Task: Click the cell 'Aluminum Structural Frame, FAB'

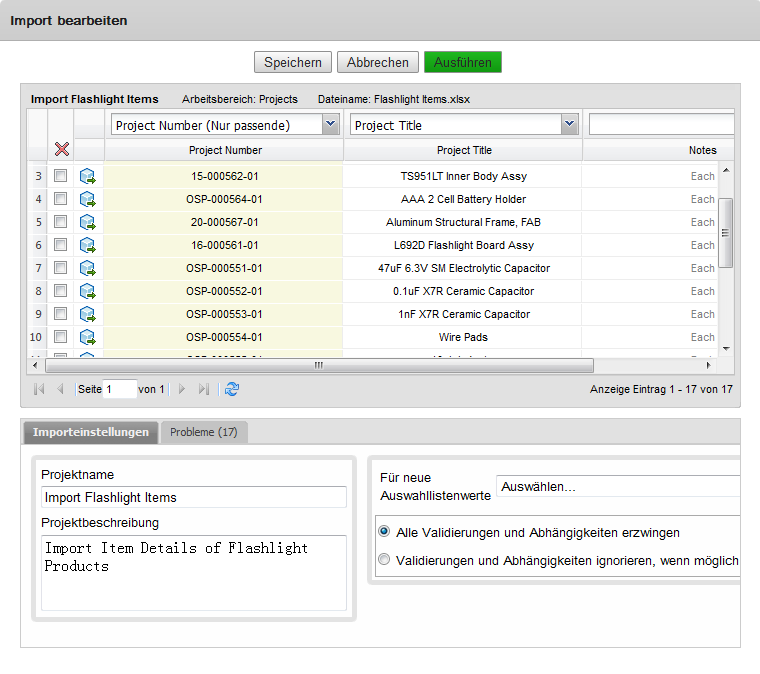Action: coord(463,222)
